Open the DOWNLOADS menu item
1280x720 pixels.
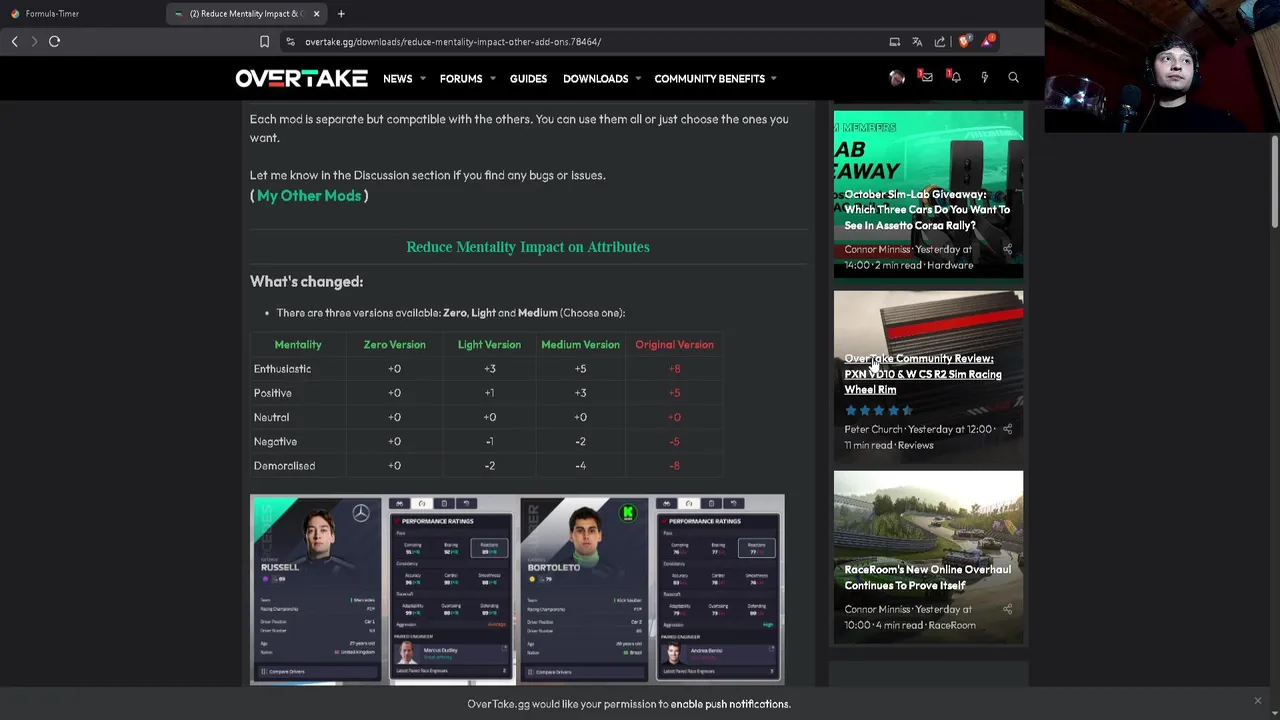pos(595,79)
